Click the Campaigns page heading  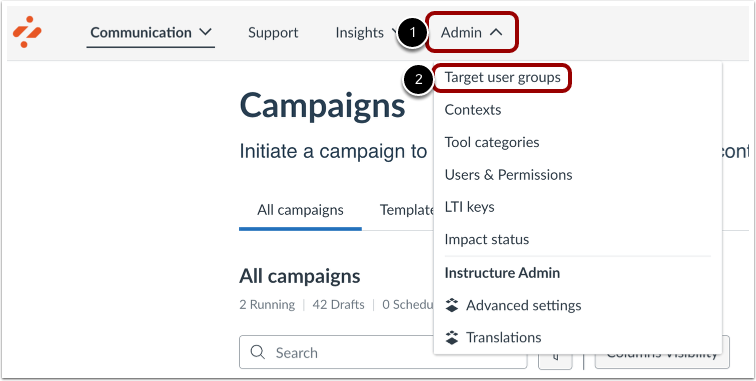(322, 105)
